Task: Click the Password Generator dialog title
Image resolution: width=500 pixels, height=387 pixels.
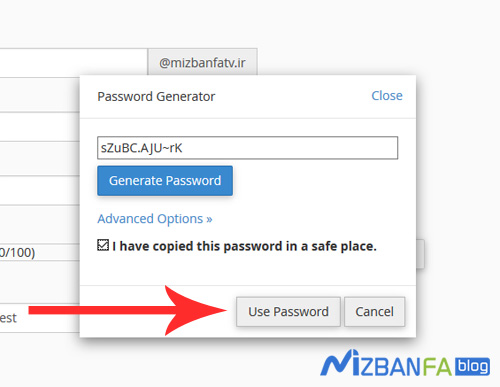Action: click(156, 97)
